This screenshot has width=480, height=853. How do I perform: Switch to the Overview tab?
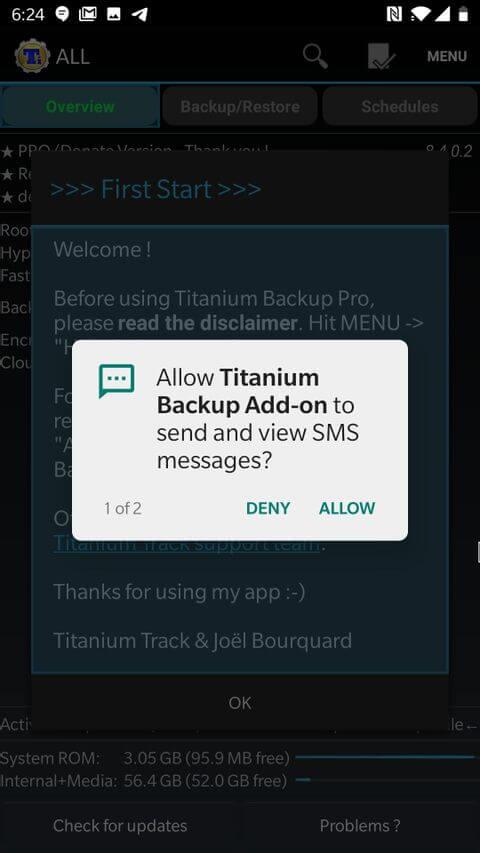pos(80,106)
